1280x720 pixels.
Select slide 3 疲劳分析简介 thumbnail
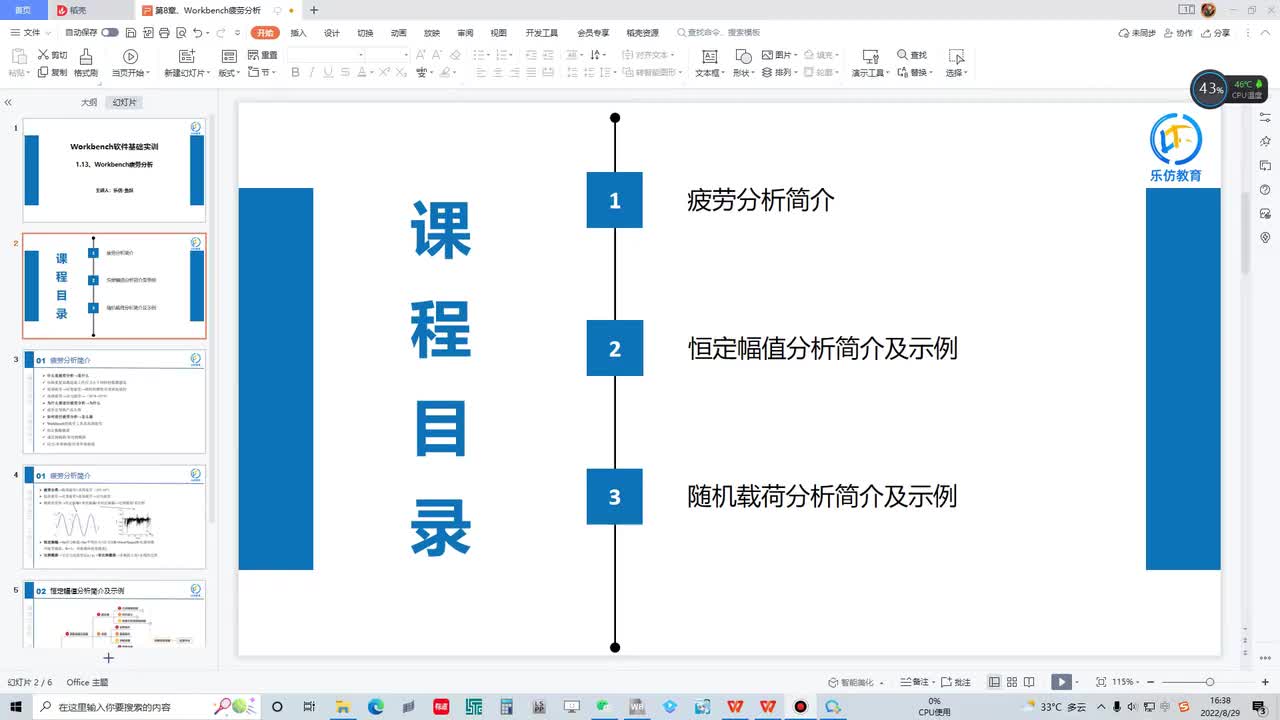click(x=114, y=402)
